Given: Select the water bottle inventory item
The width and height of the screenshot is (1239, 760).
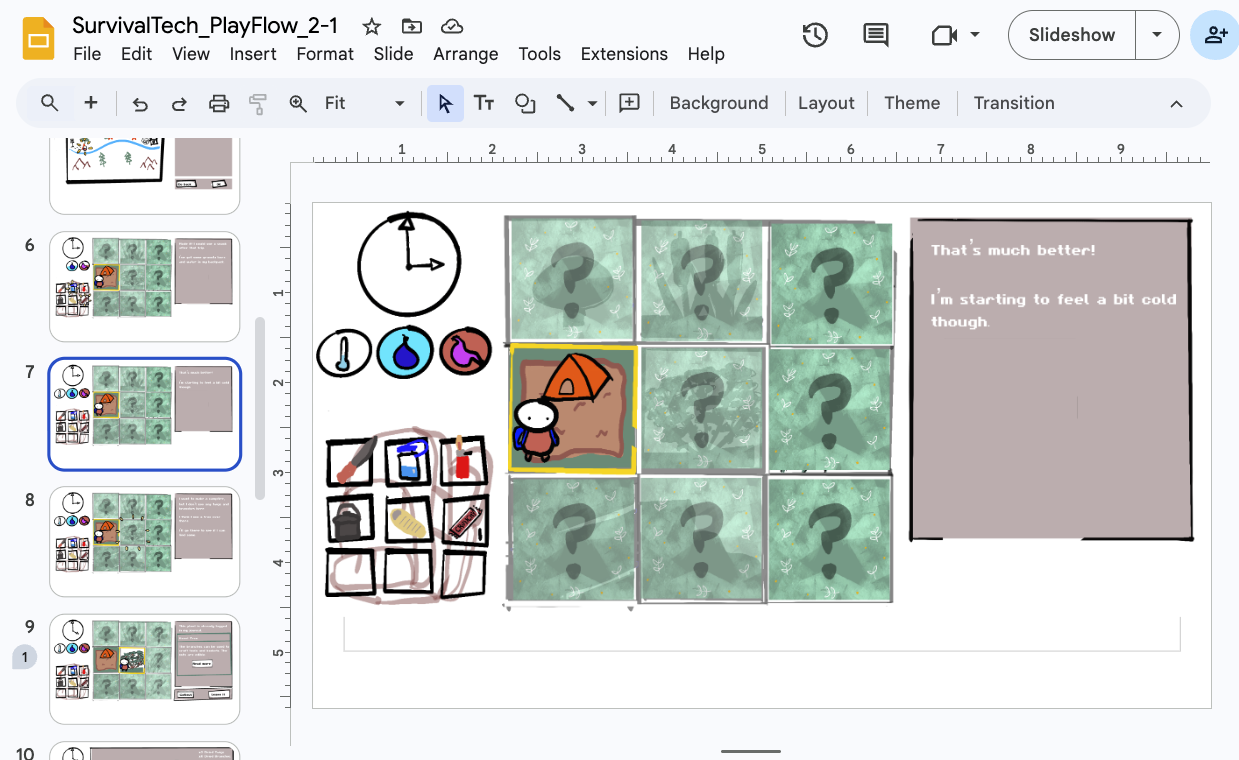Looking at the screenshot, I should [407, 461].
